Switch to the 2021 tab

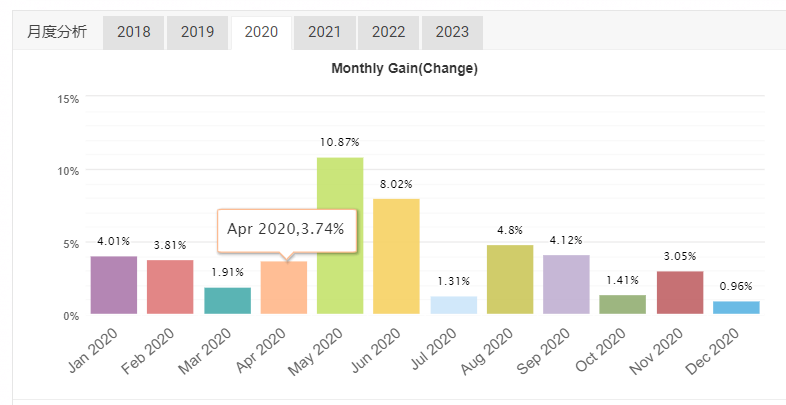325,32
